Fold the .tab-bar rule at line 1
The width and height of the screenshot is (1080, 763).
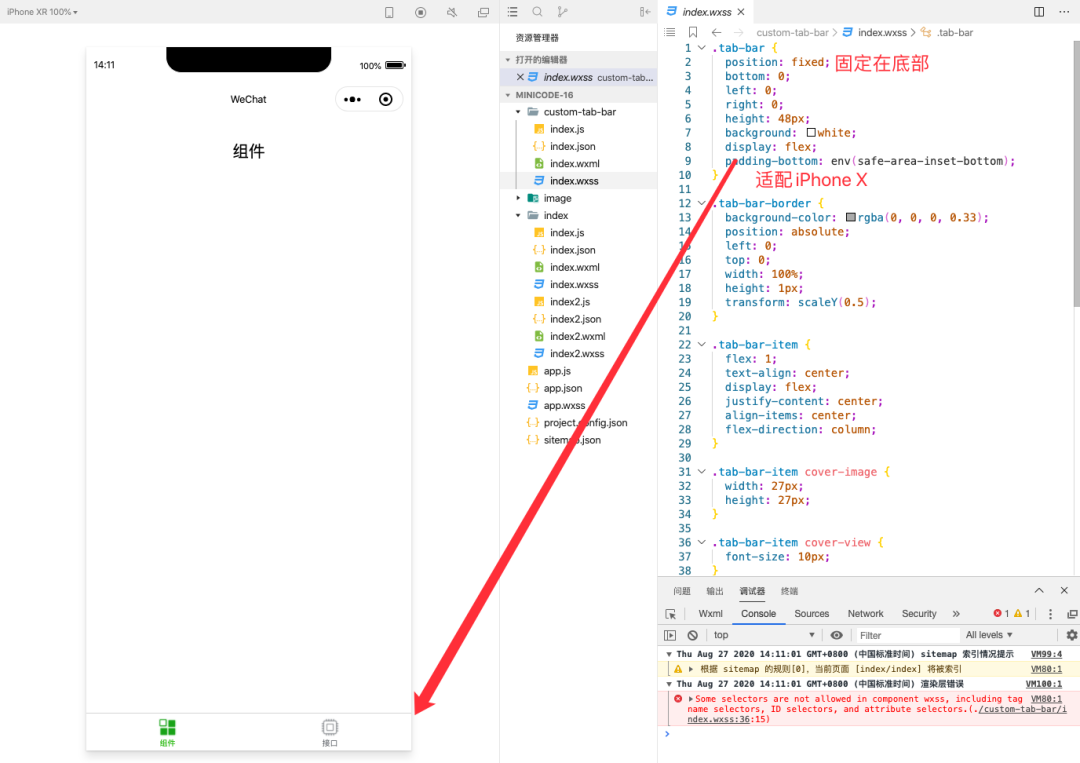702,48
